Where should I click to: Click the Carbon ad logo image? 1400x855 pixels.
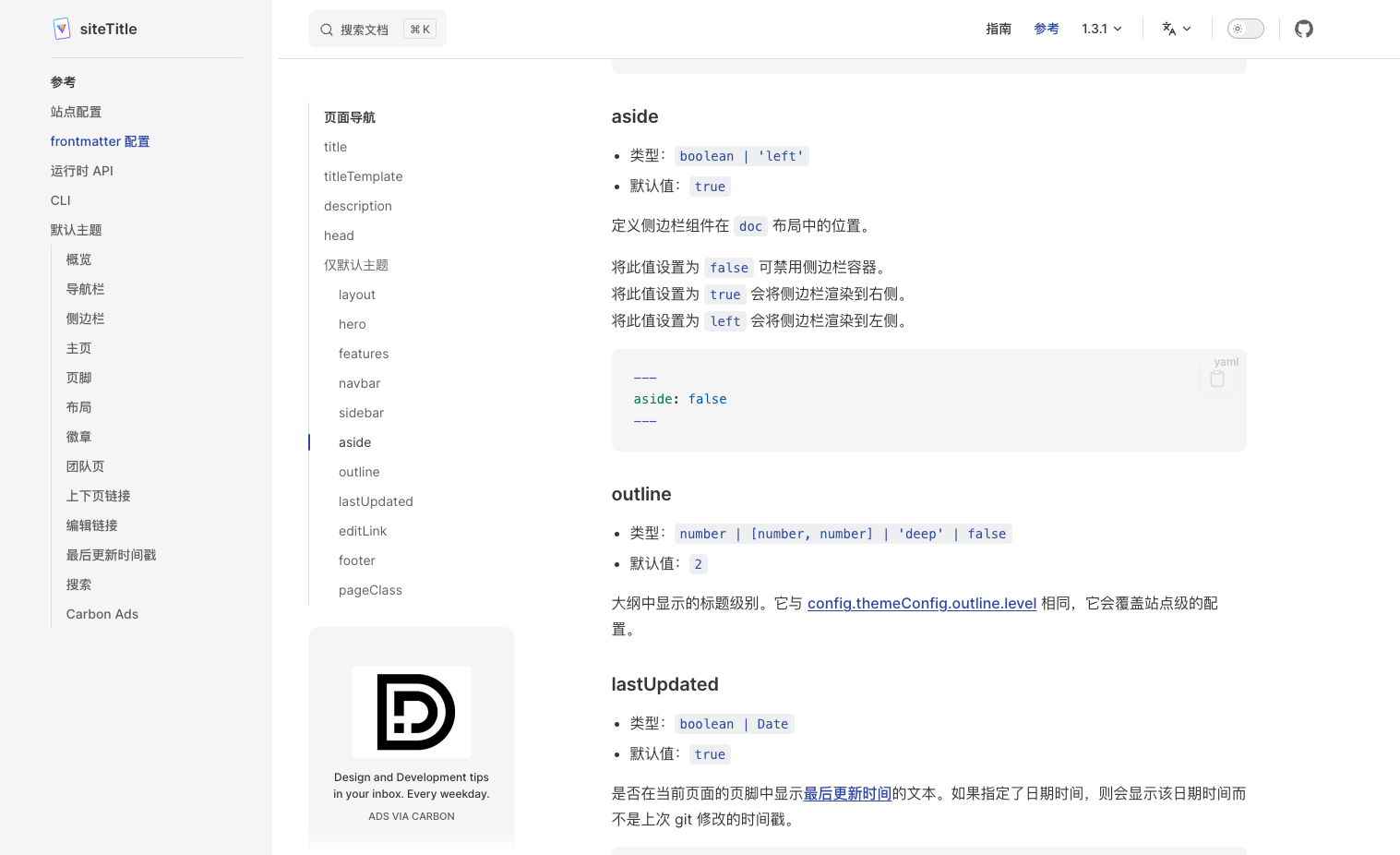[x=412, y=712]
